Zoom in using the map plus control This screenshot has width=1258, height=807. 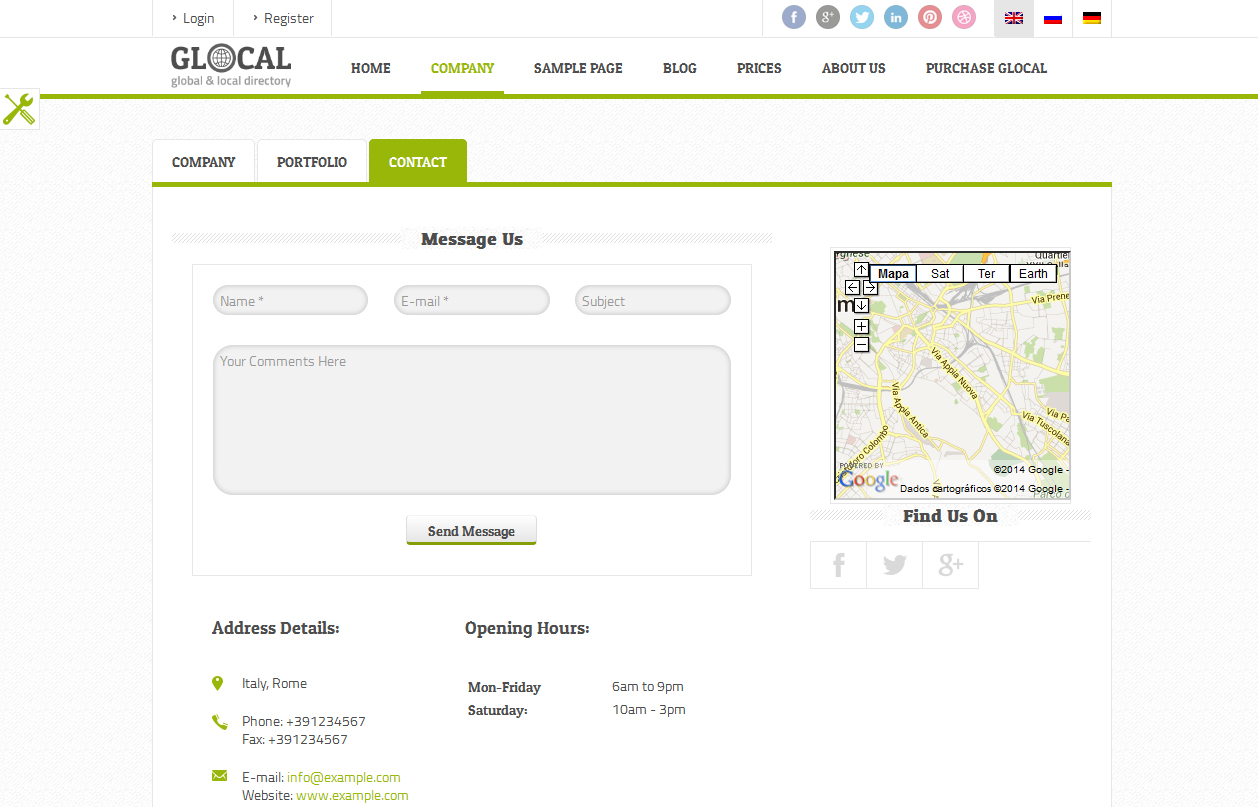860,325
